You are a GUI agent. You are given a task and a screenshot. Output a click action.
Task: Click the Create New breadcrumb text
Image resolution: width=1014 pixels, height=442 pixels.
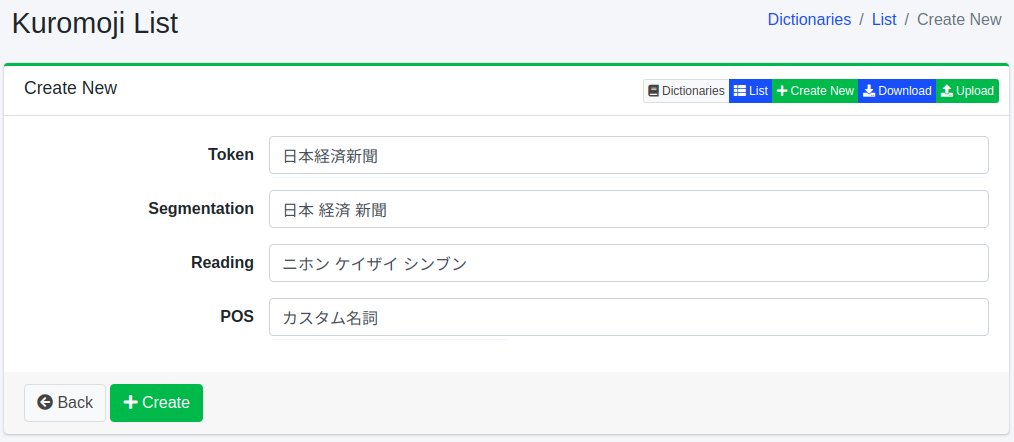[x=959, y=19]
